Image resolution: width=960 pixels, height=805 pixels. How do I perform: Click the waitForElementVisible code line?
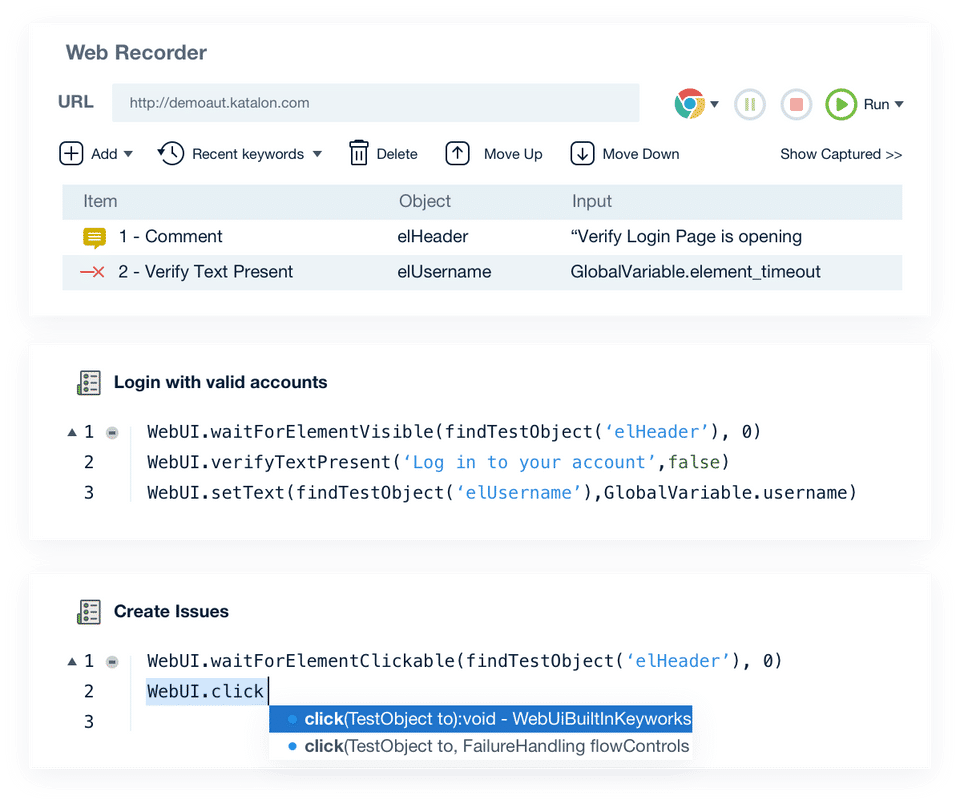coord(454,432)
